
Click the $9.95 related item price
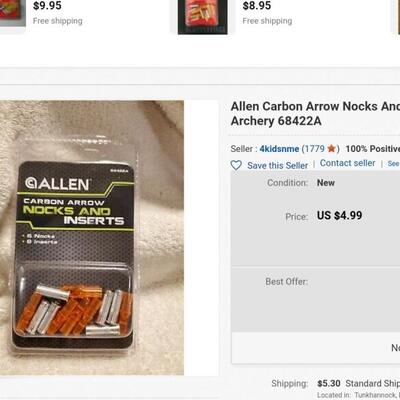[47, 6]
